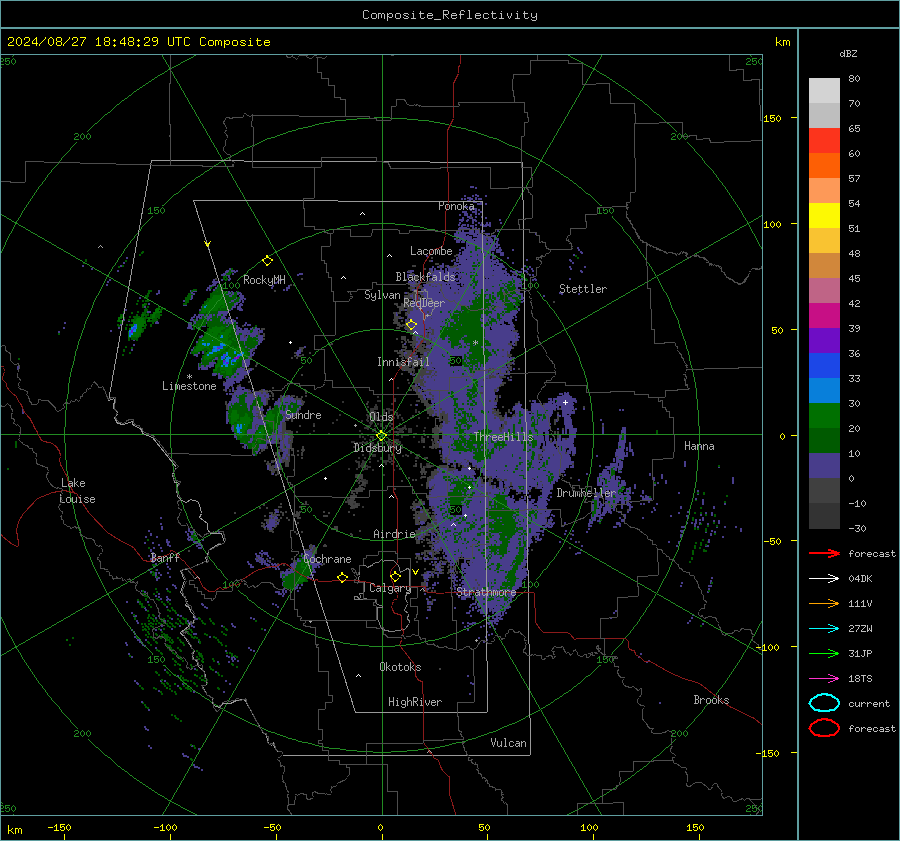Click the white 04DK arrow in legend
Viewport: 900px width, 841px height.
(x=824, y=579)
